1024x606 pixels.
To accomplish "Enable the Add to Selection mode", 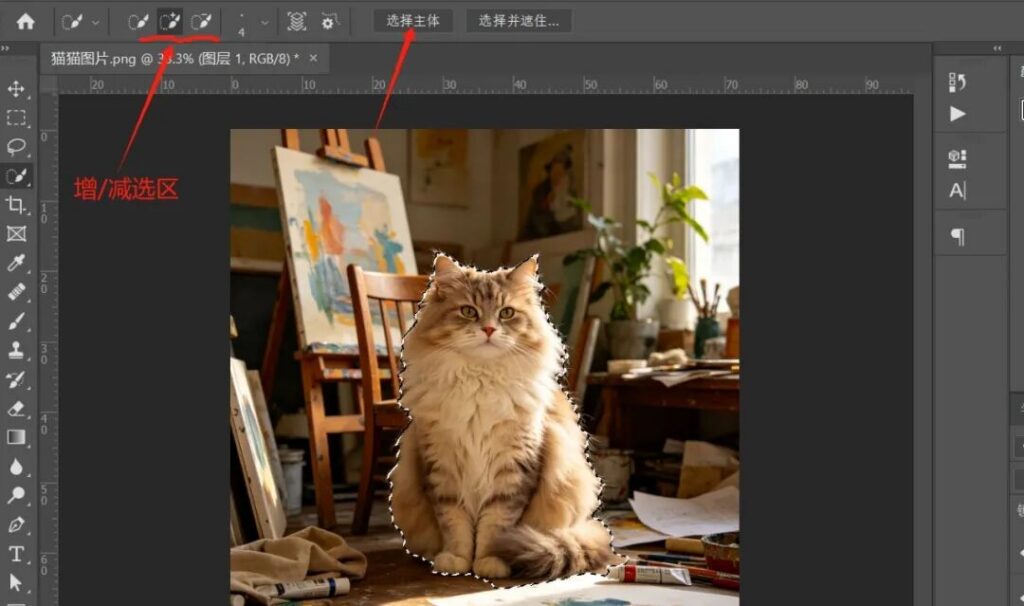I will click(x=170, y=22).
